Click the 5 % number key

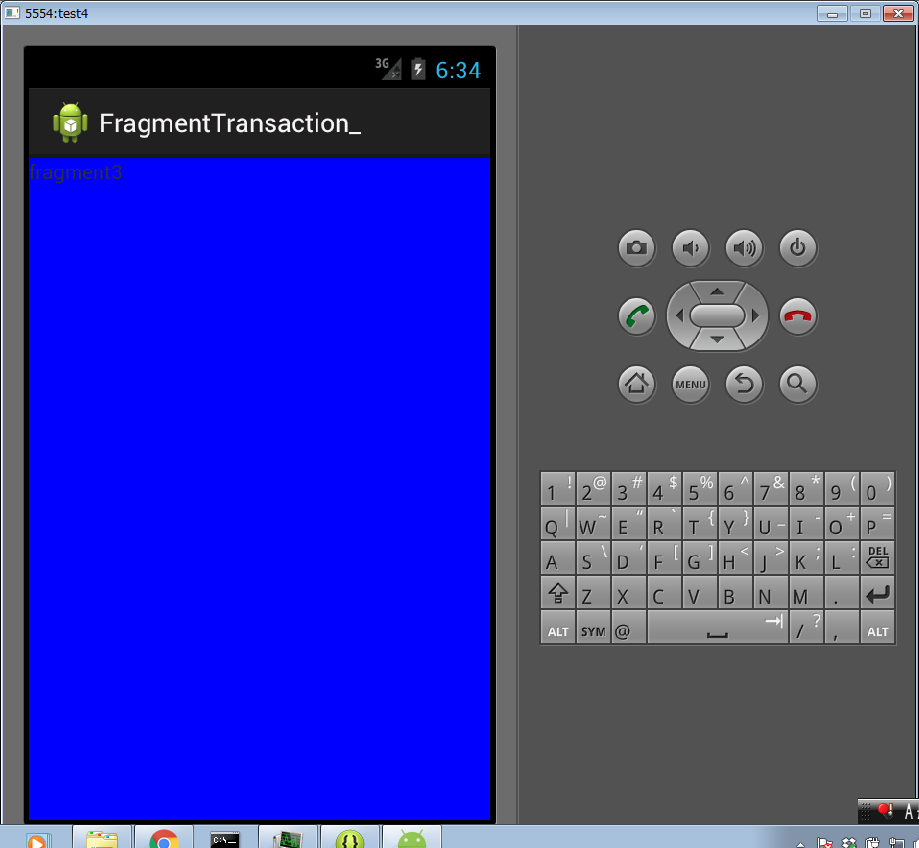tap(700, 489)
